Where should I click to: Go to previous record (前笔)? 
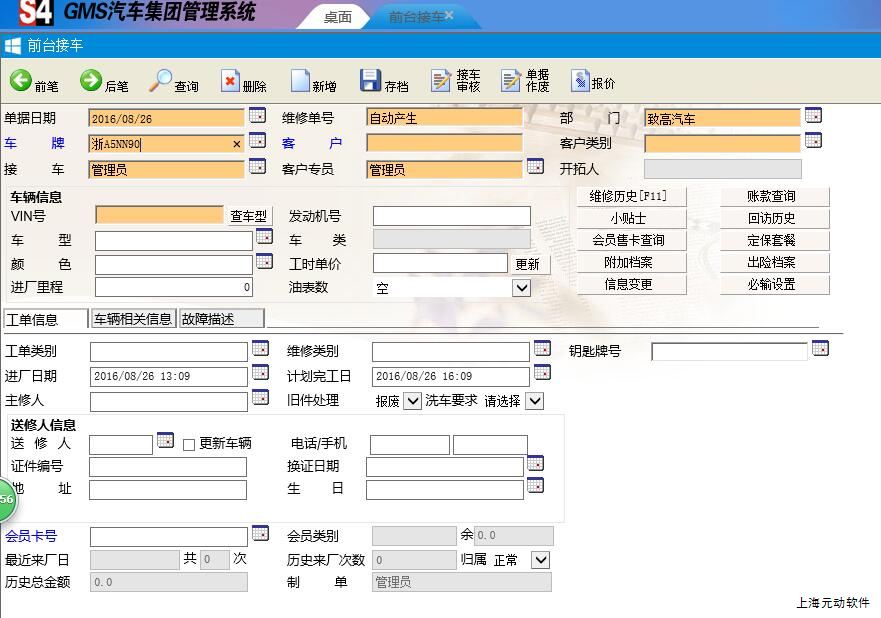pyautogui.click(x=21, y=81)
